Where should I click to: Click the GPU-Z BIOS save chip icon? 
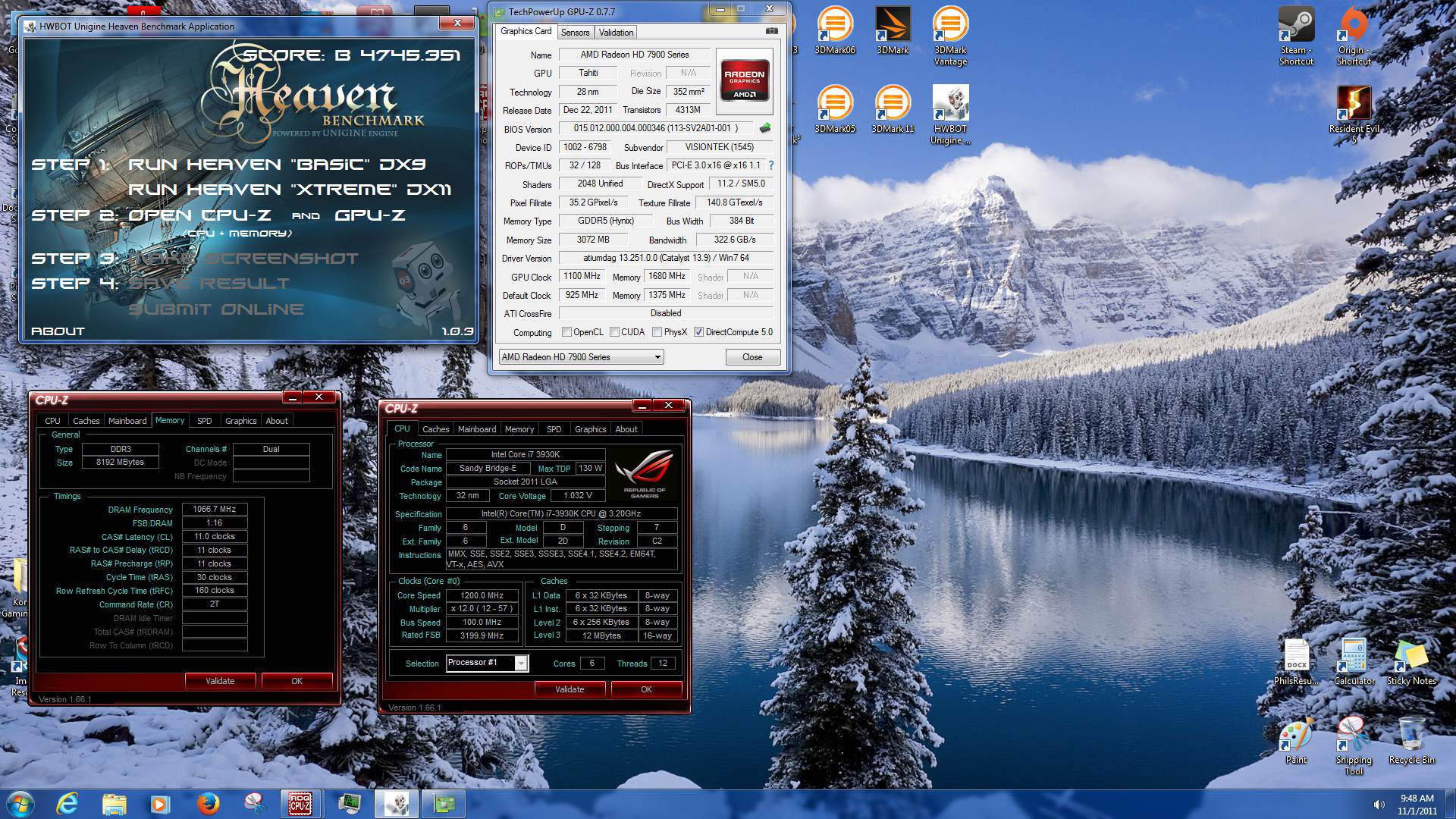coord(765,128)
